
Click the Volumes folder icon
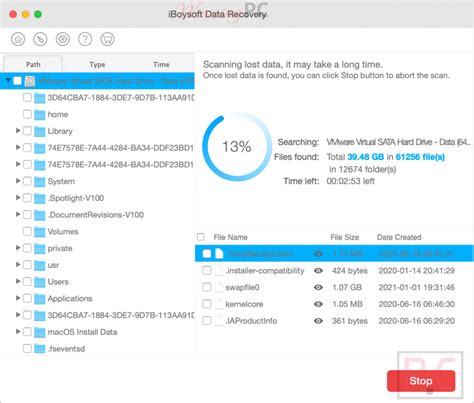(x=40, y=232)
